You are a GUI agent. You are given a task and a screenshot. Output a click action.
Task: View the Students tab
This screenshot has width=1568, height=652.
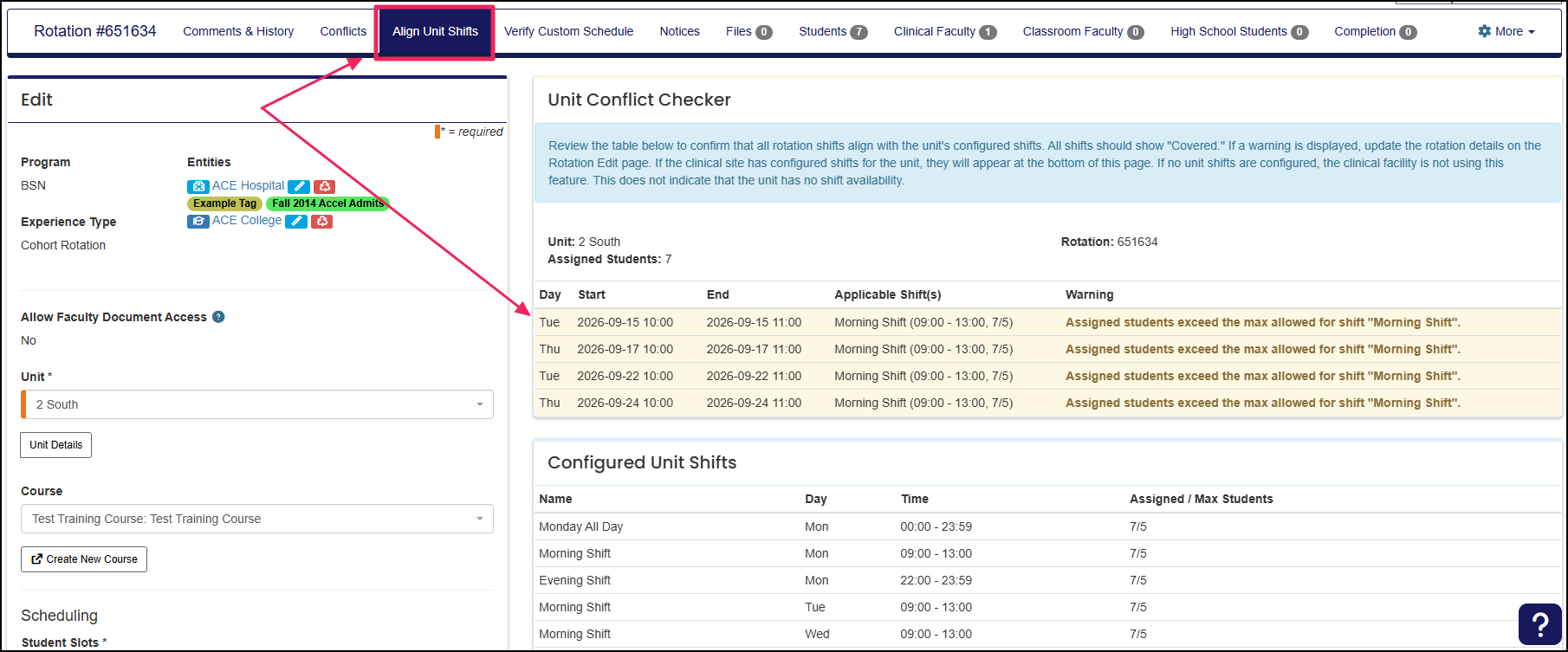(x=833, y=31)
